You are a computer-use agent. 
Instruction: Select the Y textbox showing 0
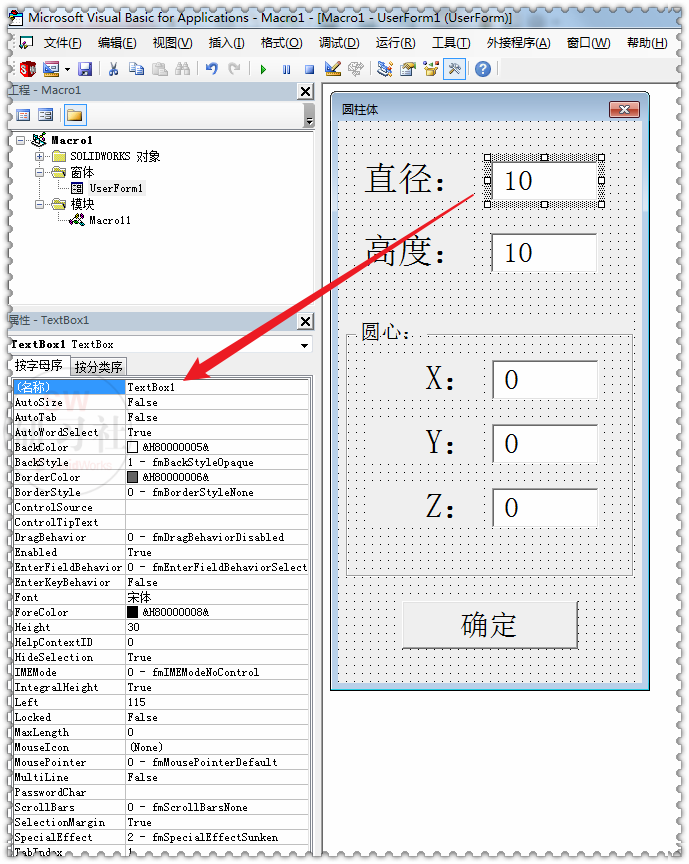(545, 444)
